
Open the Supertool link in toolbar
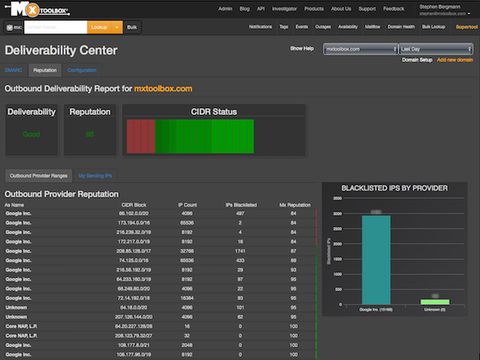[467, 27]
